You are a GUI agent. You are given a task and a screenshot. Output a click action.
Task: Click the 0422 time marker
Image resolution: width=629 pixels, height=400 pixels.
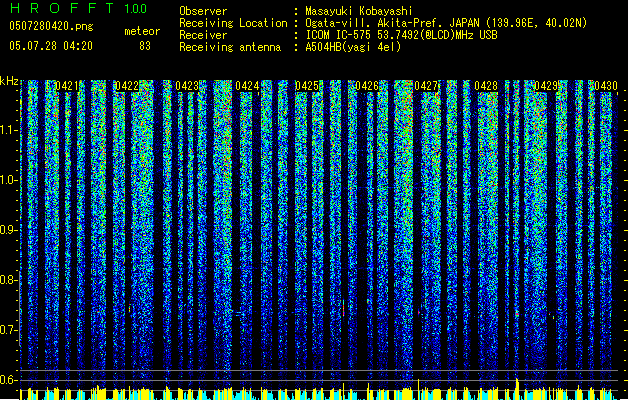[x=127, y=86]
